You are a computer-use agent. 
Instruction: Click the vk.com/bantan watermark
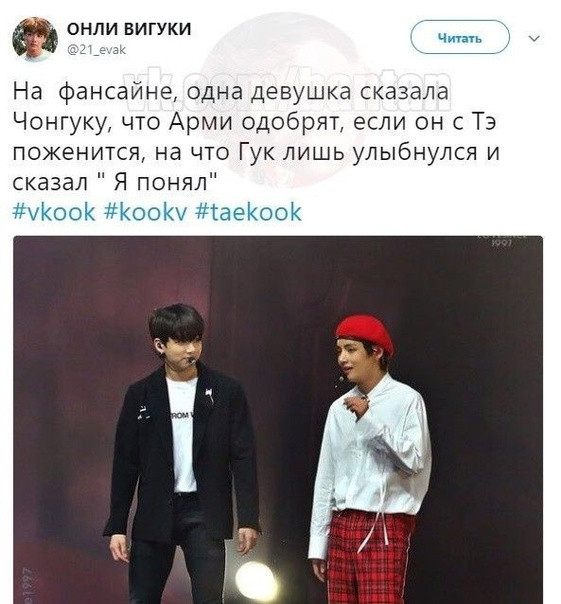[286, 91]
